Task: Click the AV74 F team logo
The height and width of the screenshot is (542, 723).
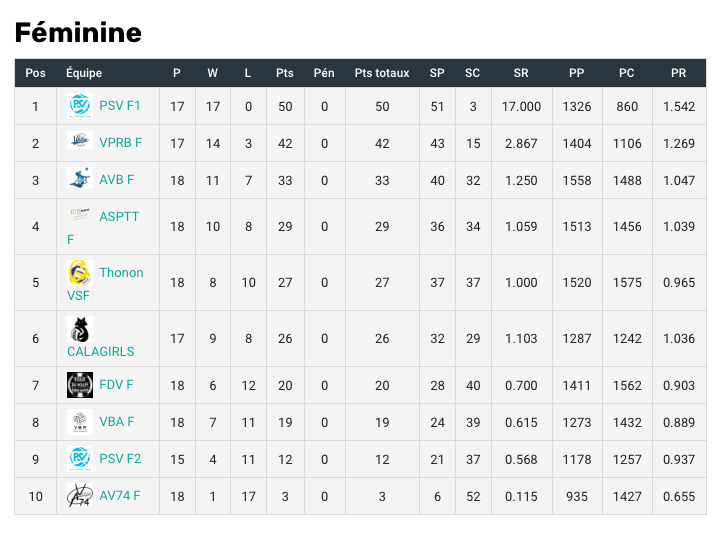Action: tap(80, 495)
